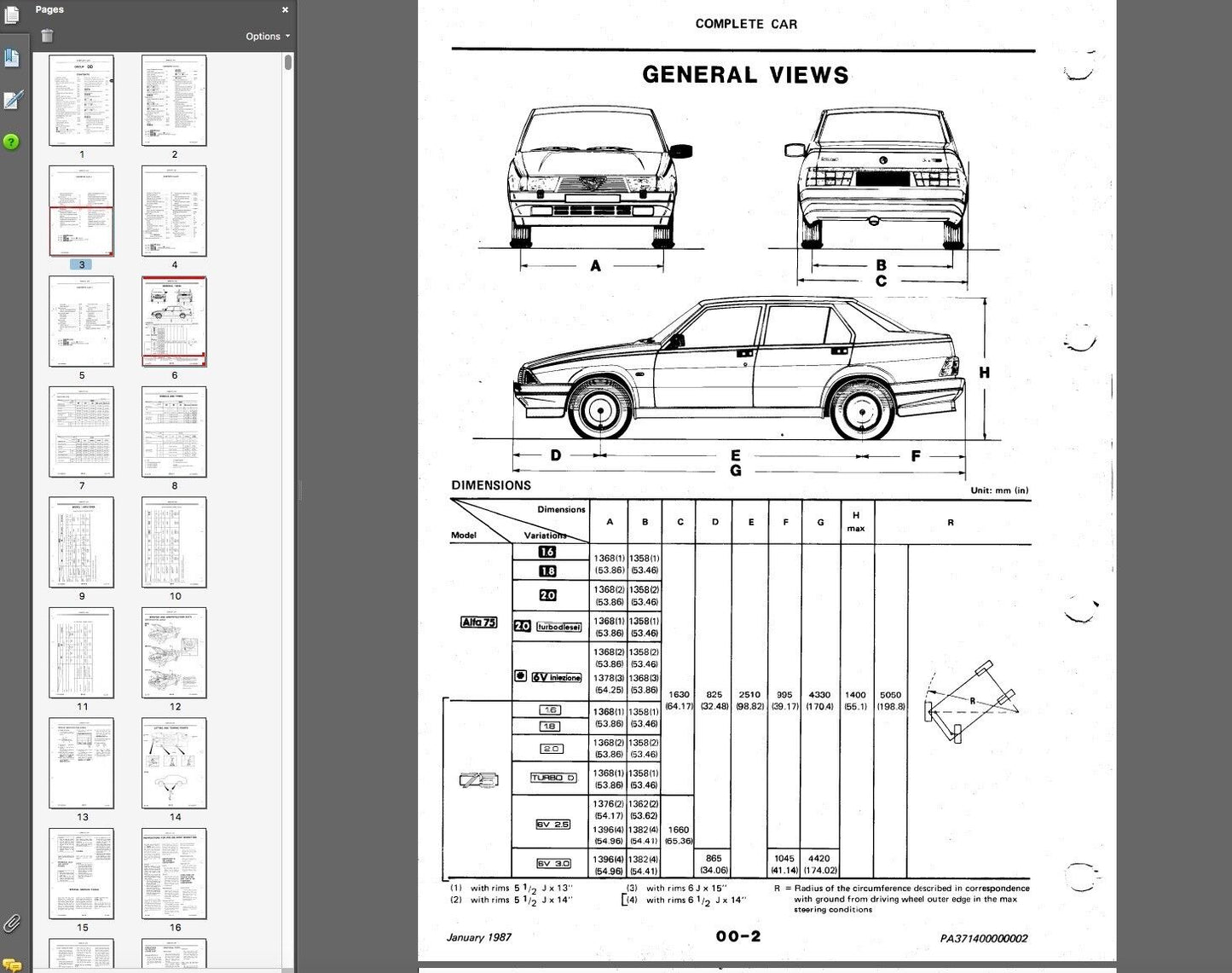This screenshot has width=1232, height=973.
Task: Open the Page Thumbnails panel icon
Action: tap(11, 15)
